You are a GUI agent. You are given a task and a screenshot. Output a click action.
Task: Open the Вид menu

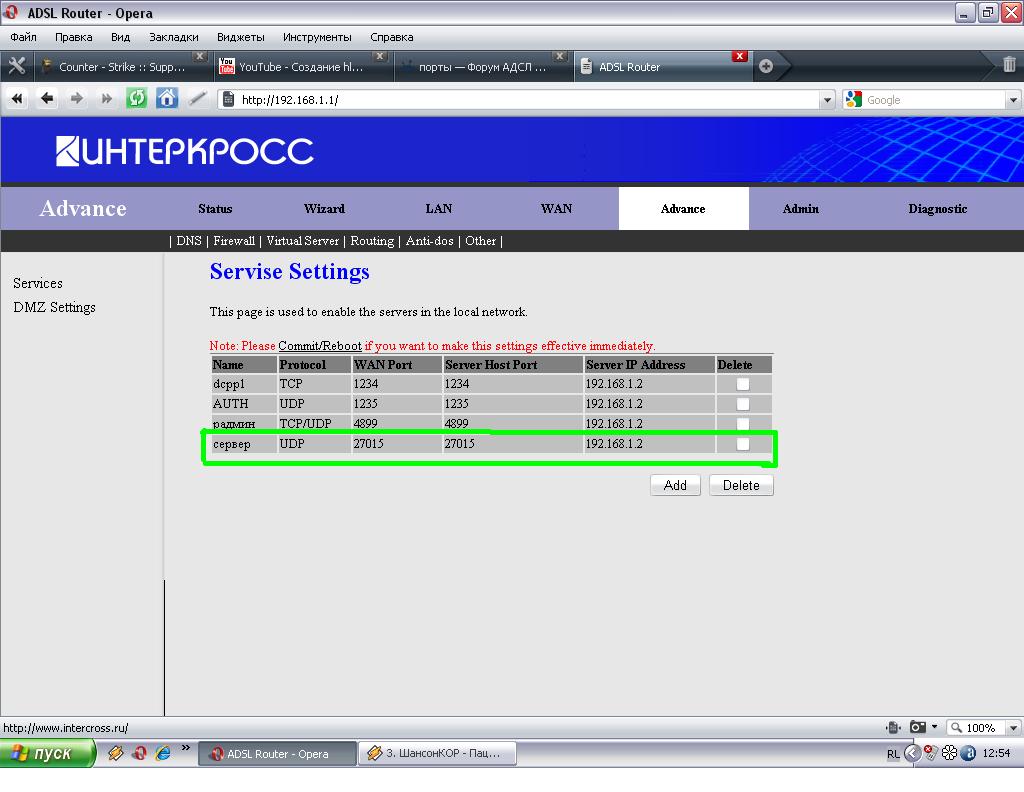pyautogui.click(x=120, y=37)
